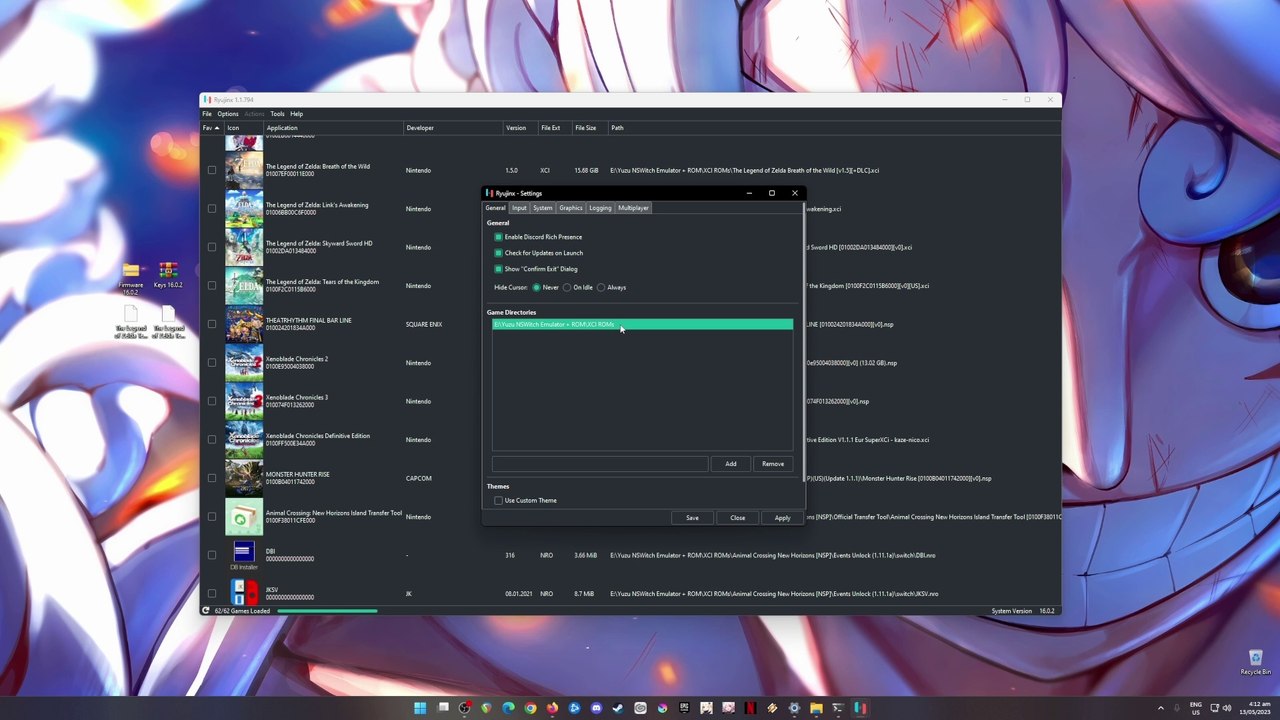Switch to System settings tab
This screenshot has height=720, width=1280.
[x=542, y=208]
